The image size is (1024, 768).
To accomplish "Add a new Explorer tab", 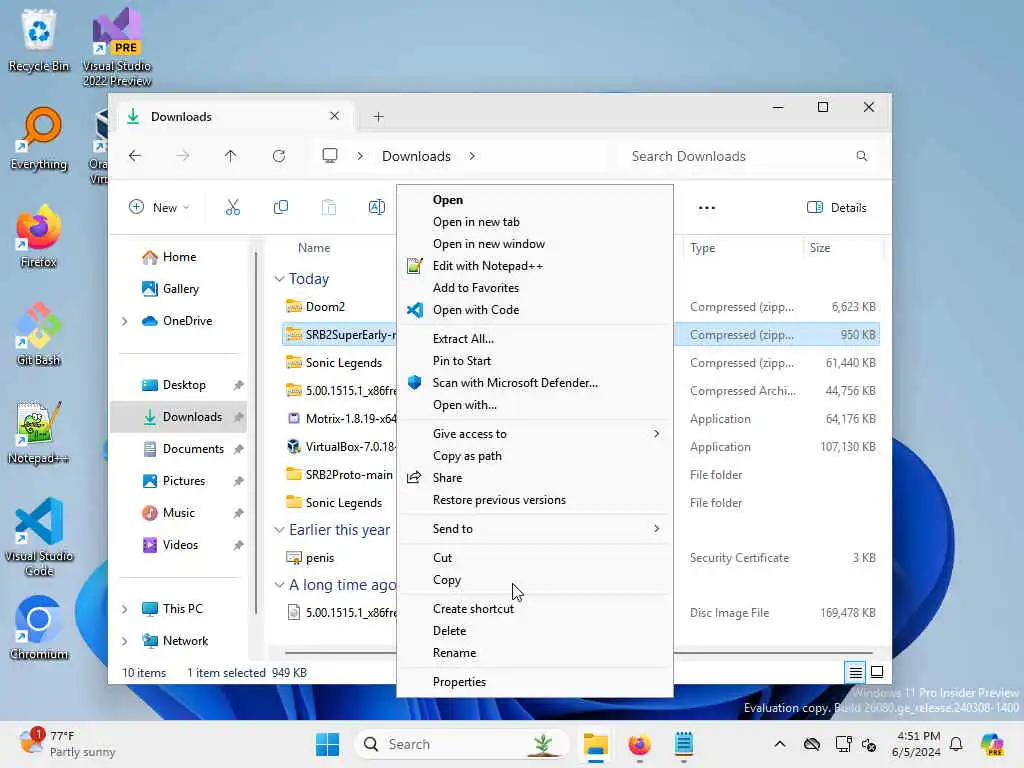I will click(378, 117).
